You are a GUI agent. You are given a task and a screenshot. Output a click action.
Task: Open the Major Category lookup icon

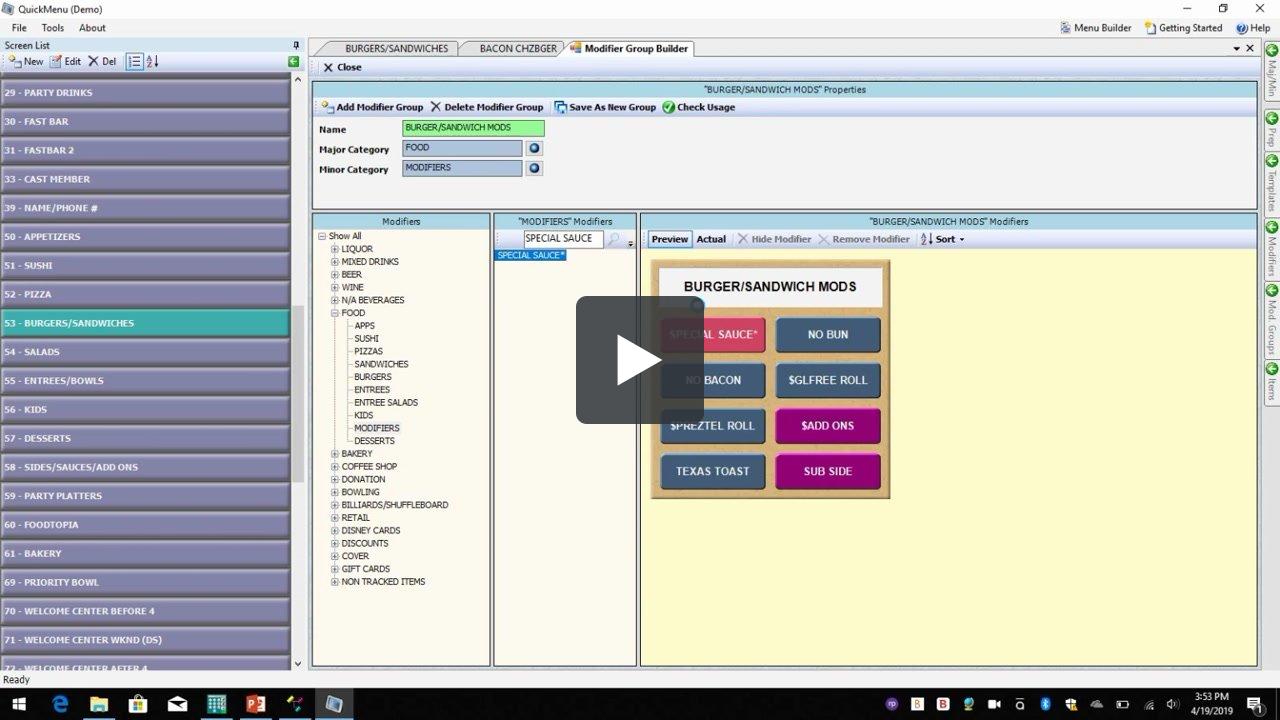[533, 147]
